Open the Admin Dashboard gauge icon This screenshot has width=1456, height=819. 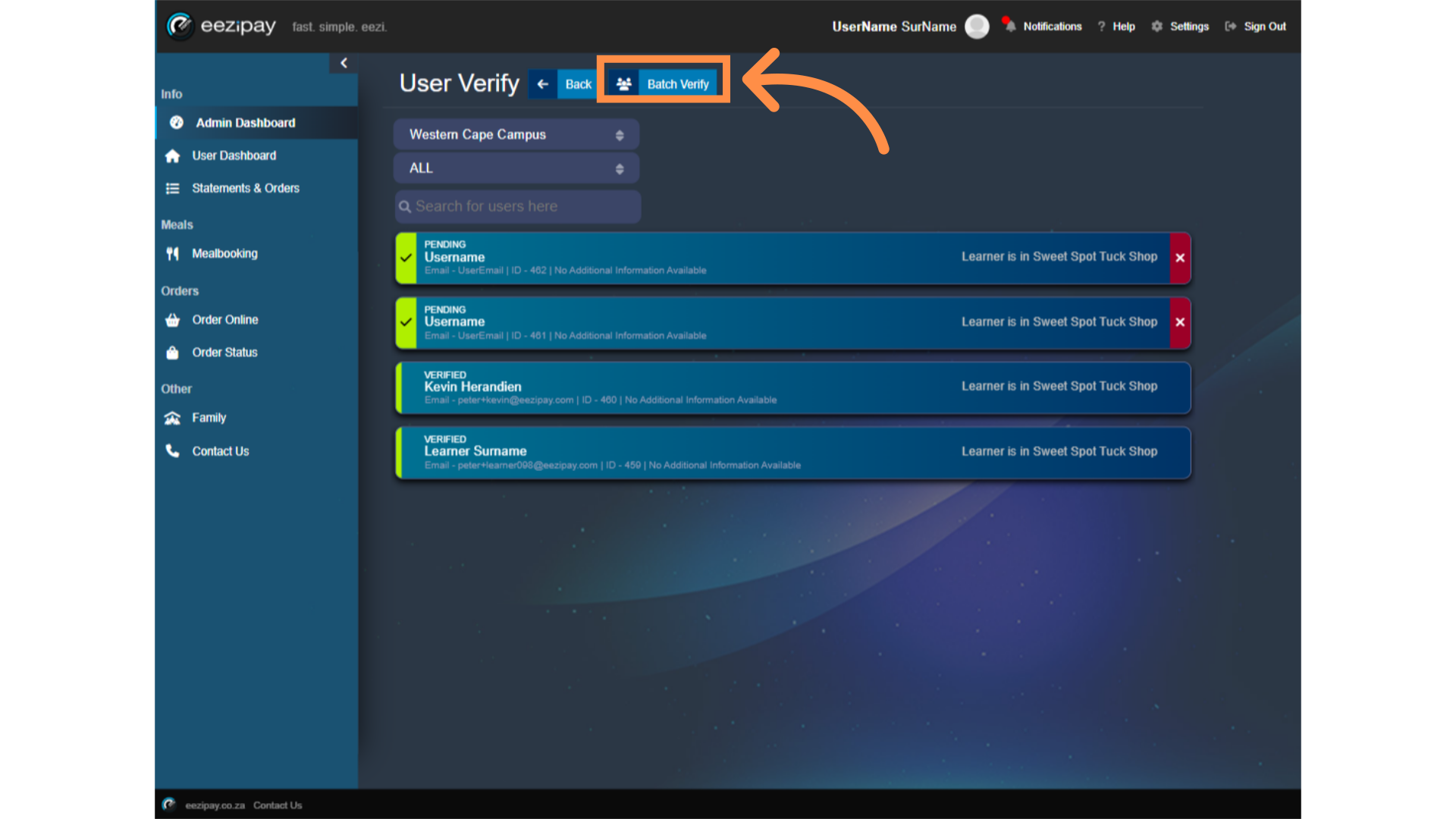(177, 123)
